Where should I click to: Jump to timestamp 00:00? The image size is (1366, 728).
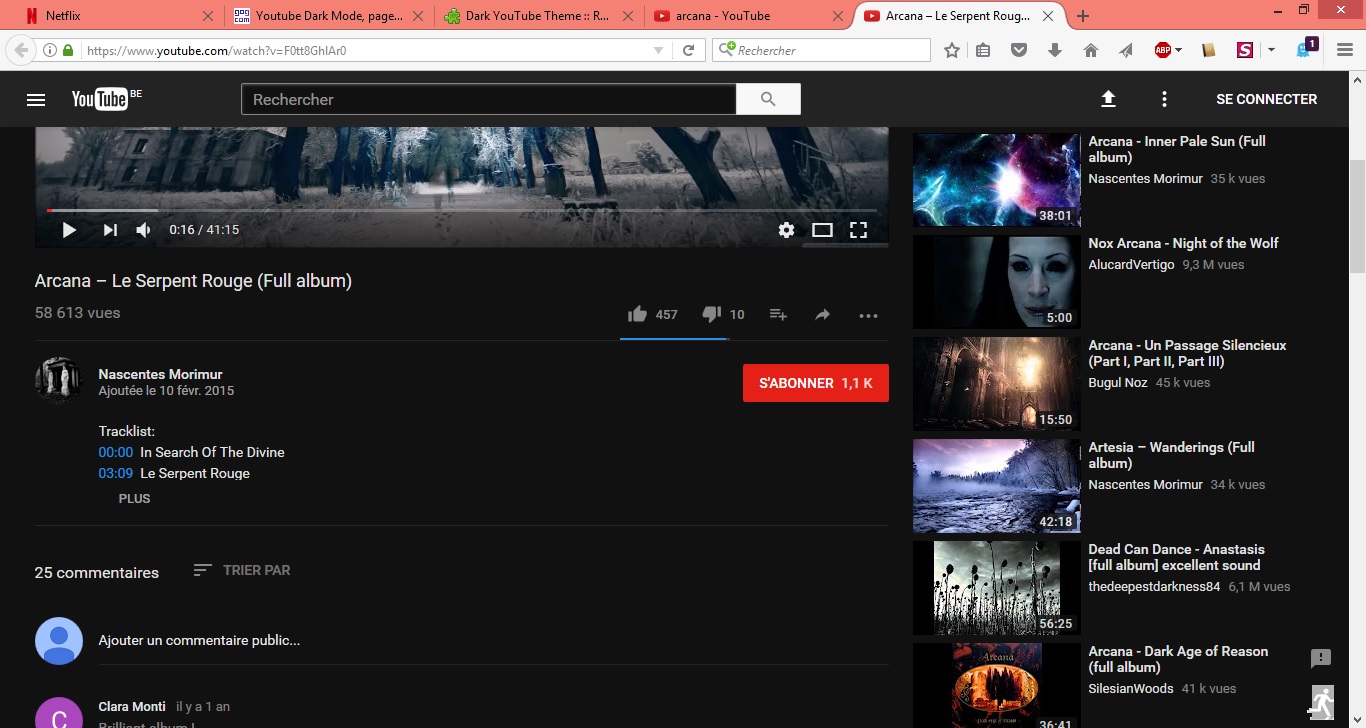click(115, 452)
